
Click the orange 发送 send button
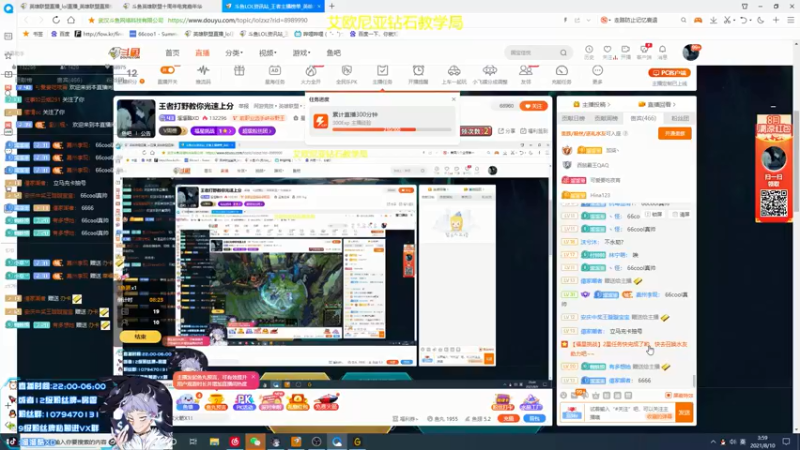pos(684,412)
